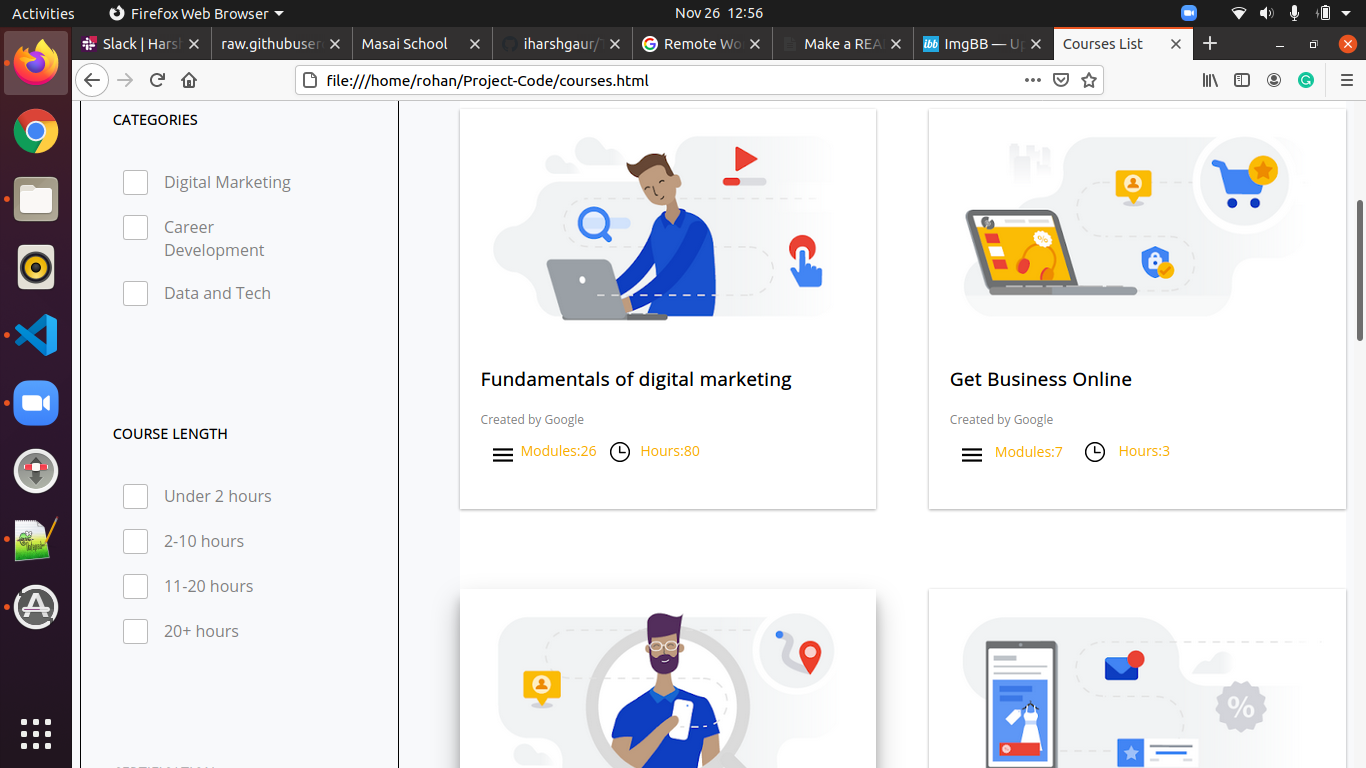
Task: Click the clock icon on Get Business Online card
Action: pyautogui.click(x=1095, y=452)
